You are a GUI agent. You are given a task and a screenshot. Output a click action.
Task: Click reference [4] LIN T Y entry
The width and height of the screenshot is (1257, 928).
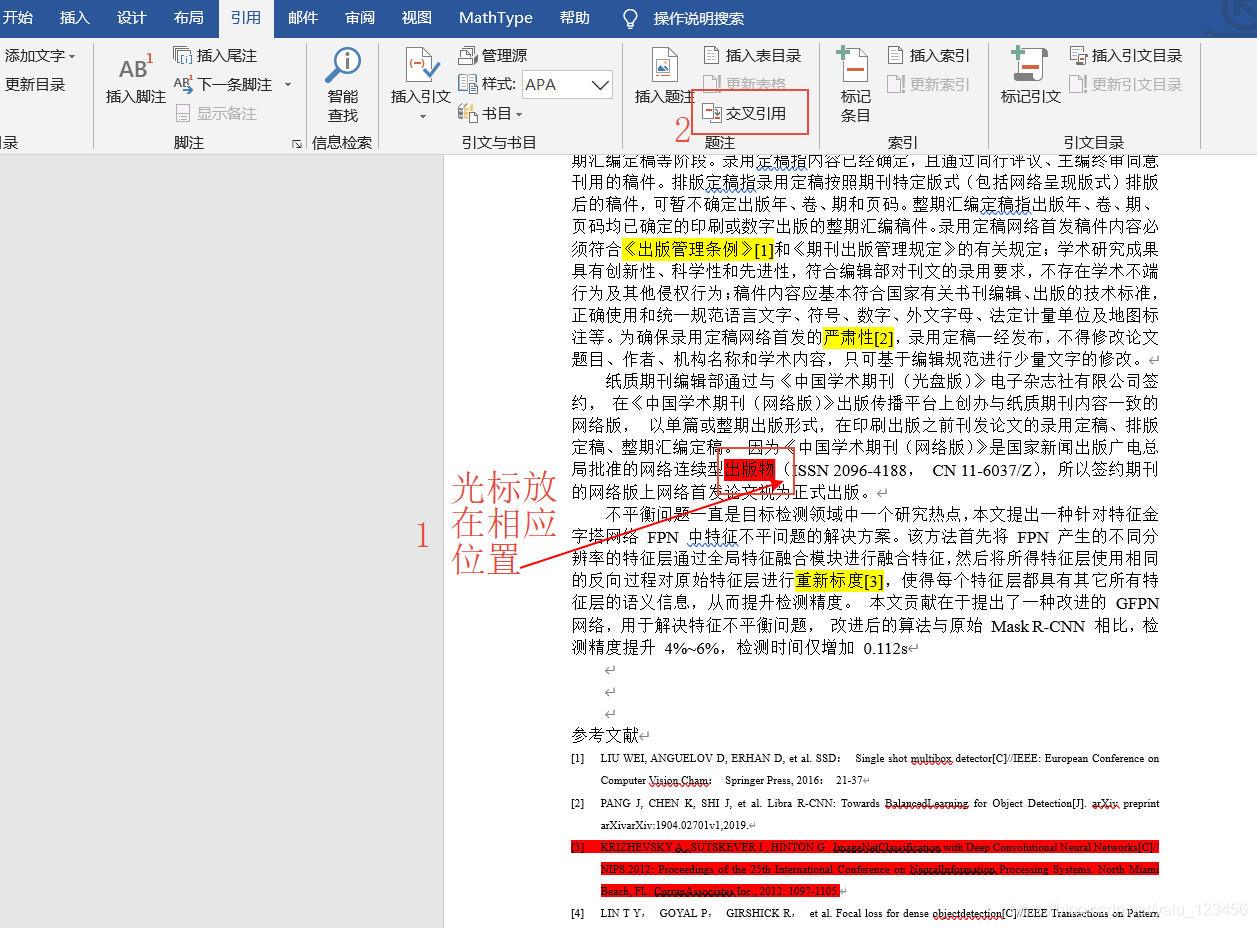[x=865, y=912]
